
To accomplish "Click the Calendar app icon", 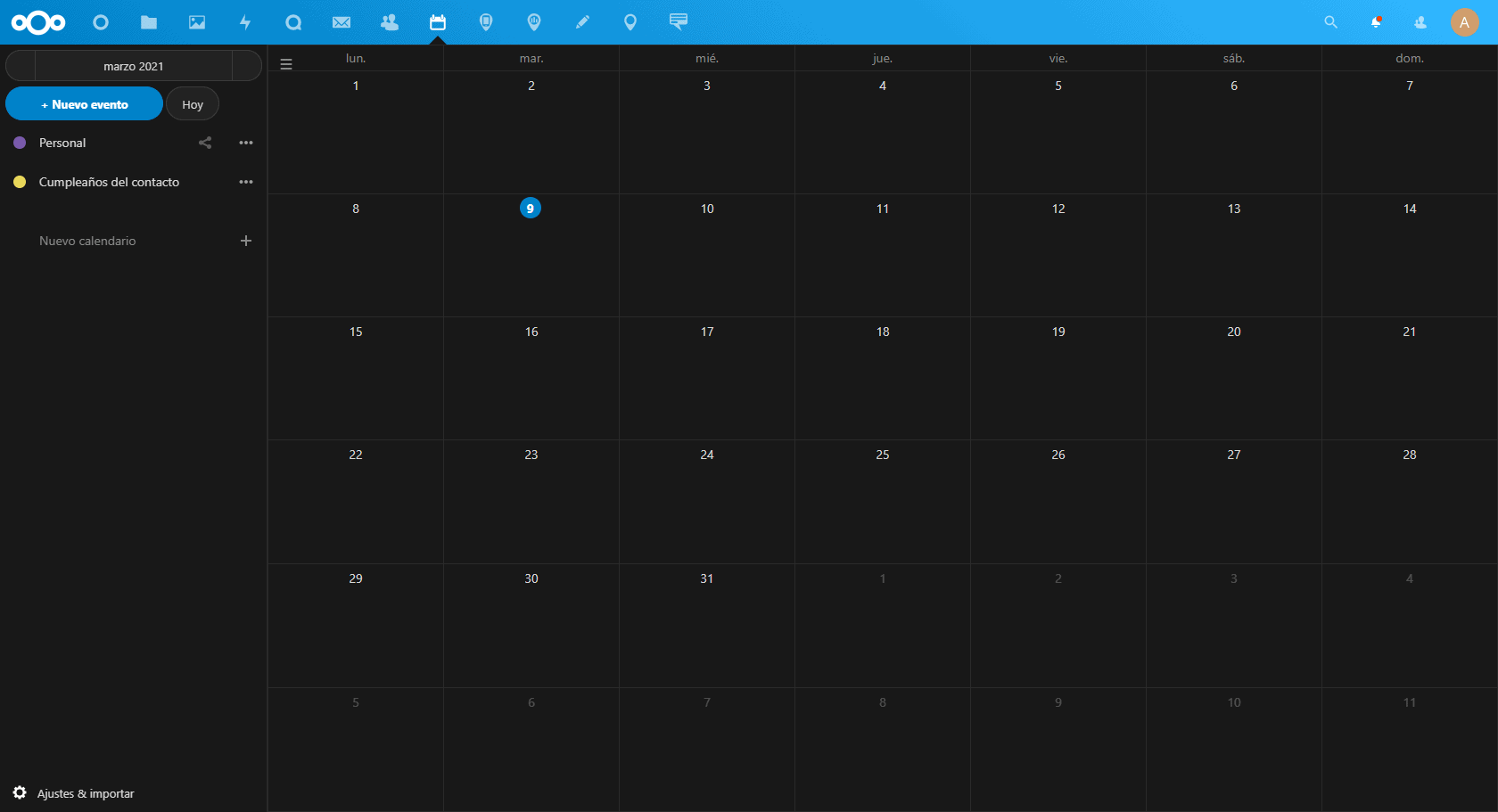I will pyautogui.click(x=438, y=22).
